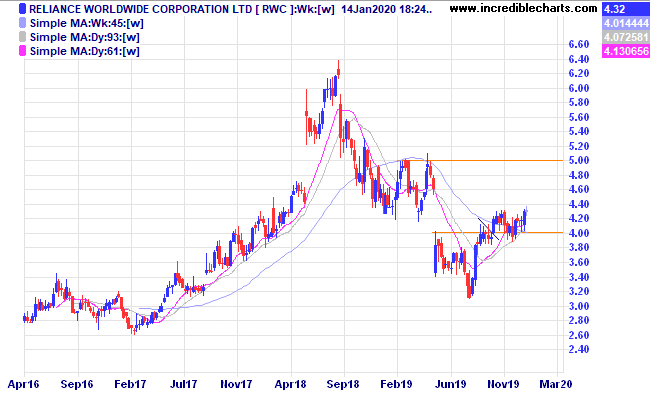Click the 2.40 price axis label
This screenshot has width=651, height=395.
click(x=578, y=349)
